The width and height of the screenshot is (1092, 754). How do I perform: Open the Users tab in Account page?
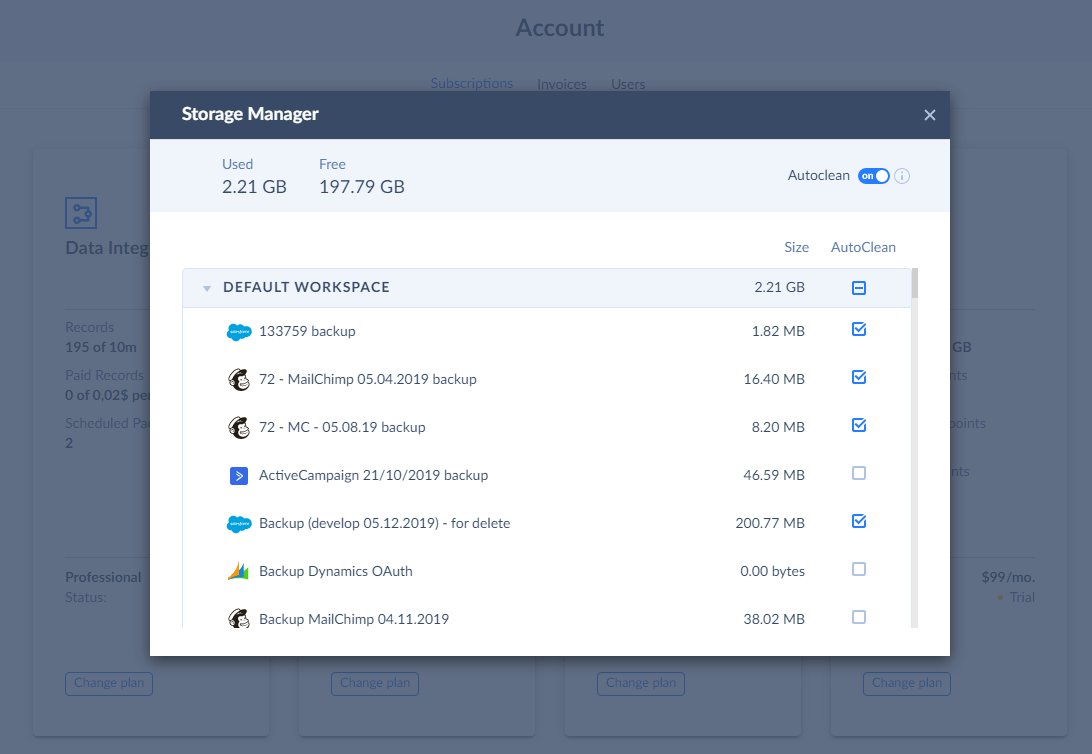coord(628,84)
